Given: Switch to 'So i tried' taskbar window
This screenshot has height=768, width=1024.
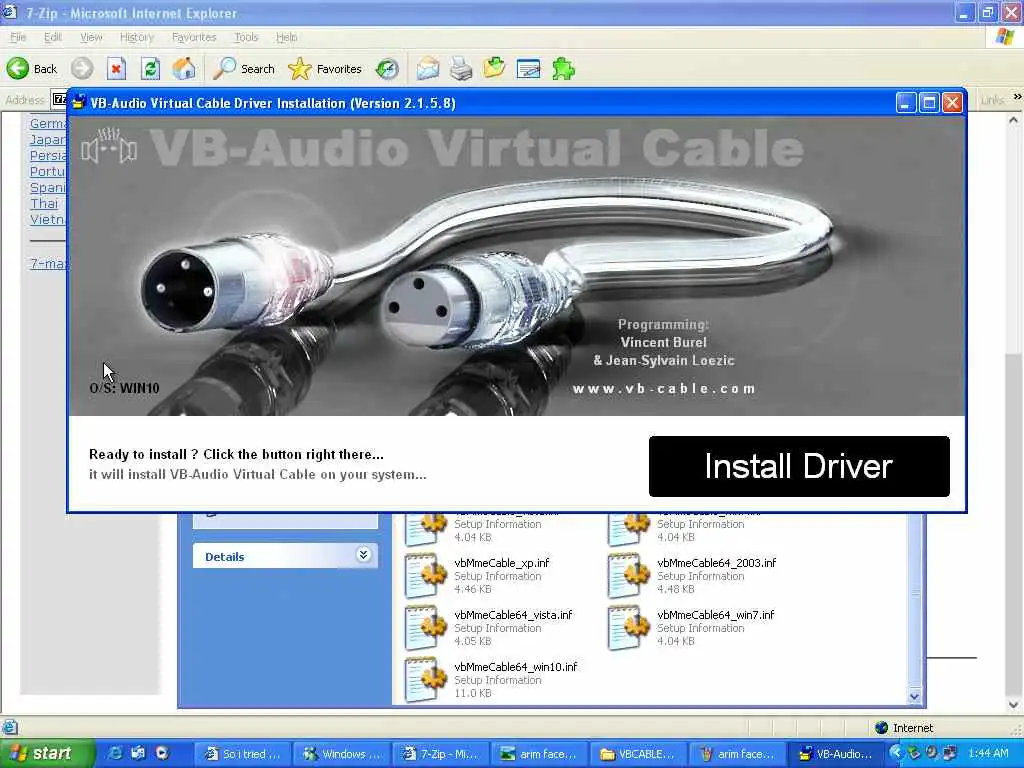Looking at the screenshot, I should click(242, 754).
